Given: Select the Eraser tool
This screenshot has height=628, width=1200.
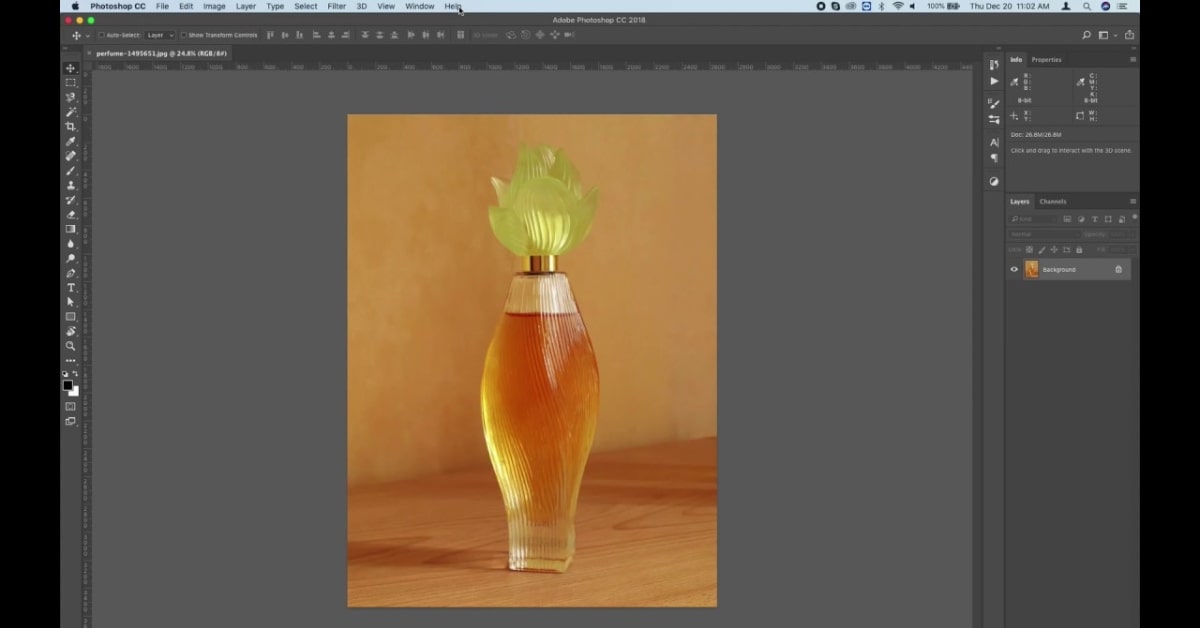Looking at the screenshot, I should tap(71, 214).
